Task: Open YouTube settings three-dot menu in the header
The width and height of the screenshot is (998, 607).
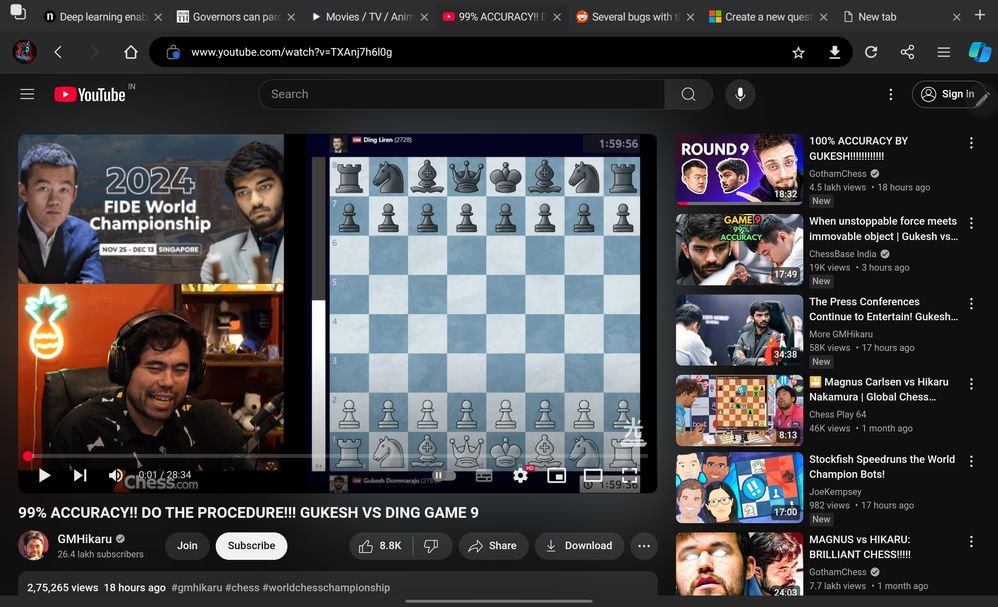Action: pos(890,94)
